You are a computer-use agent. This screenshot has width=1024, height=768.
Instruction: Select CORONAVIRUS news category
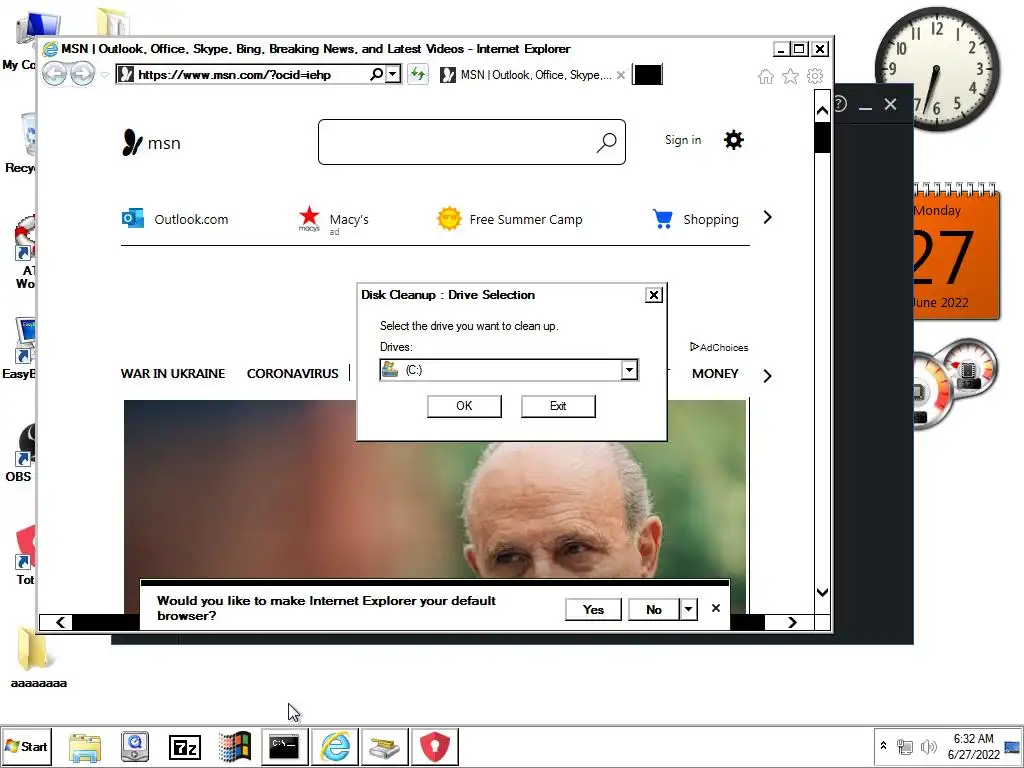293,374
